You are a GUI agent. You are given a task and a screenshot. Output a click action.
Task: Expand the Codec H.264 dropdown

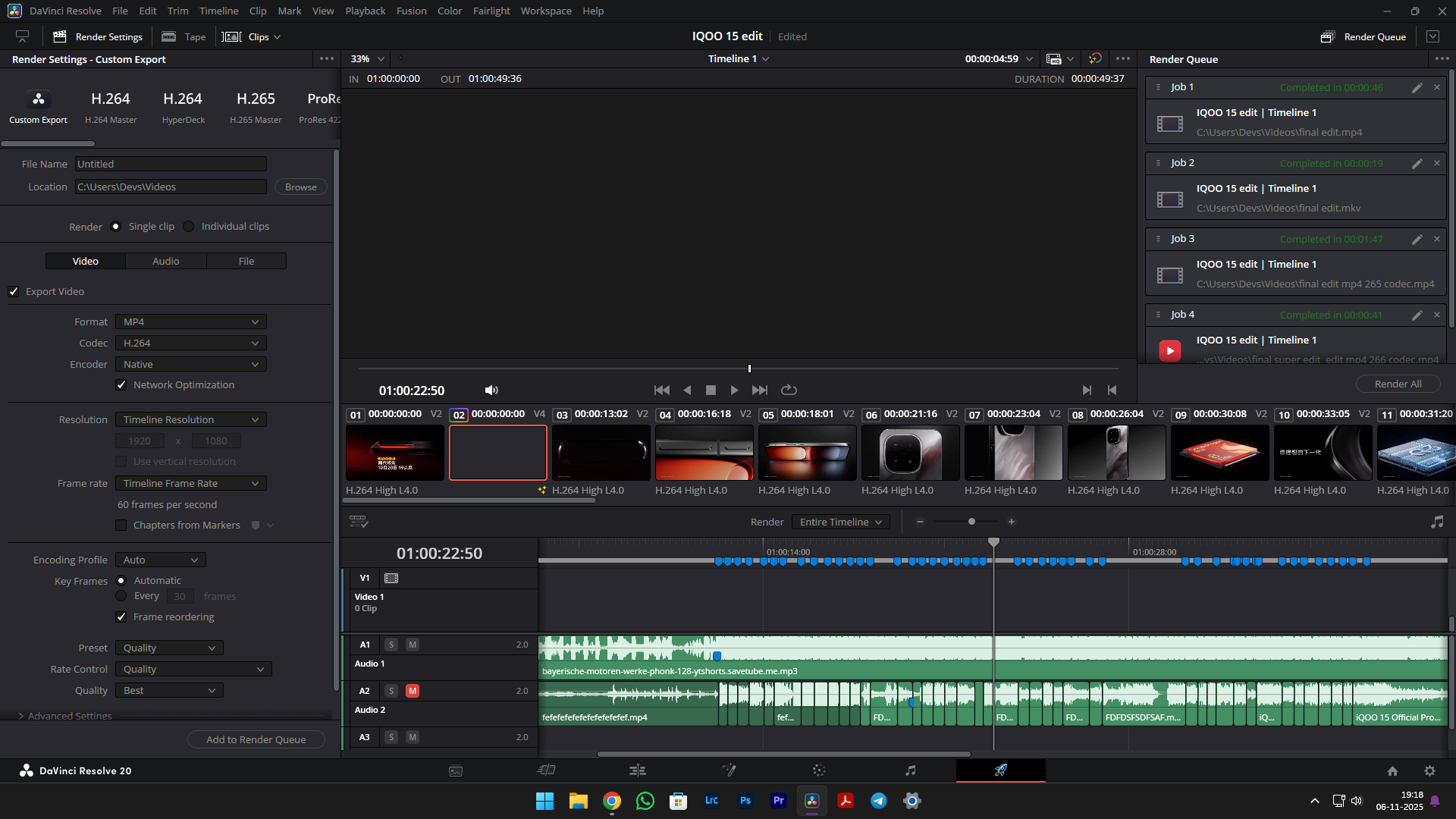coord(190,344)
